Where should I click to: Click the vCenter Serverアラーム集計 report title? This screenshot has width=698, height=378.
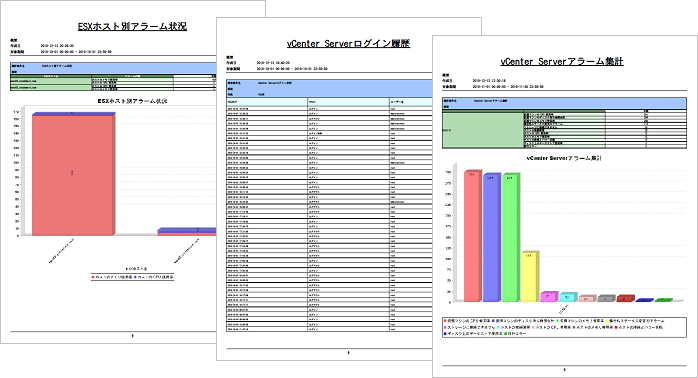click(x=562, y=61)
